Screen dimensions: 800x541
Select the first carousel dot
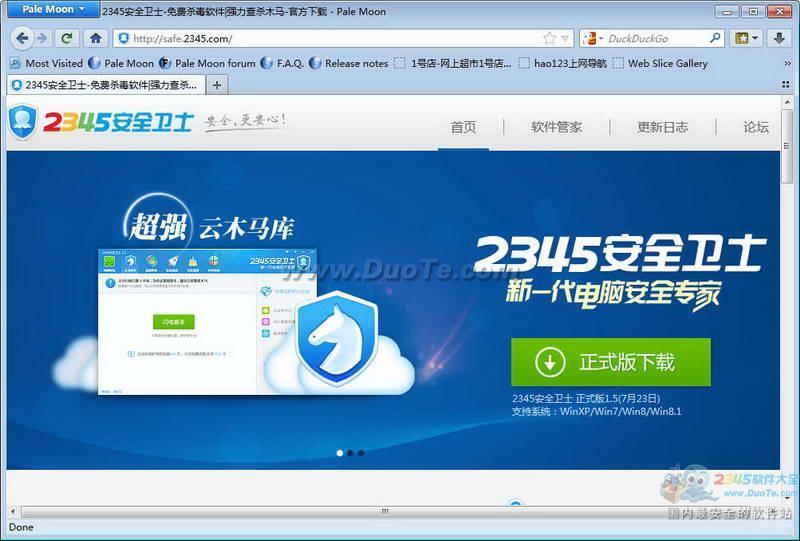(x=340, y=453)
